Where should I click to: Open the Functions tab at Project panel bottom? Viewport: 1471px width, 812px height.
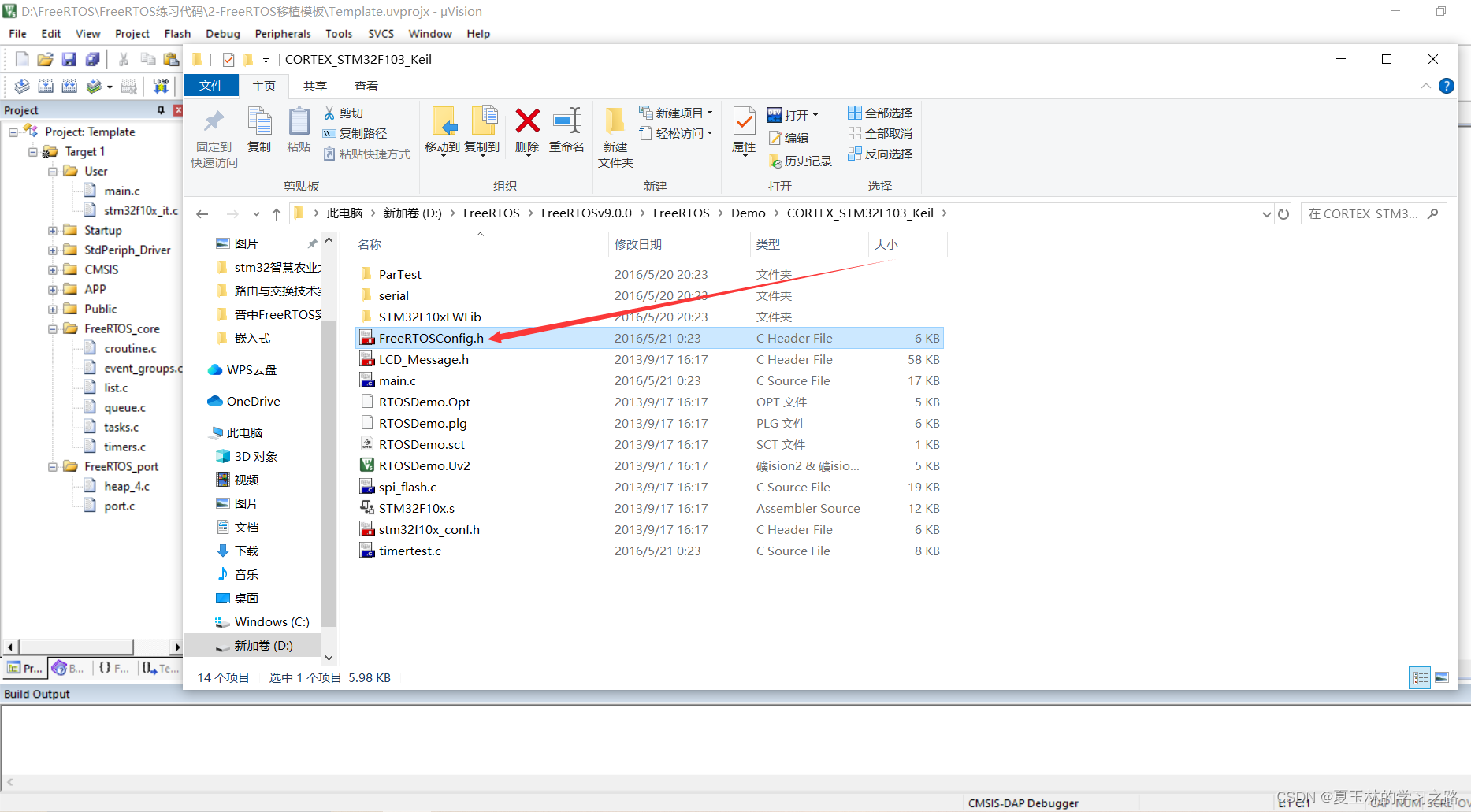click(x=114, y=668)
